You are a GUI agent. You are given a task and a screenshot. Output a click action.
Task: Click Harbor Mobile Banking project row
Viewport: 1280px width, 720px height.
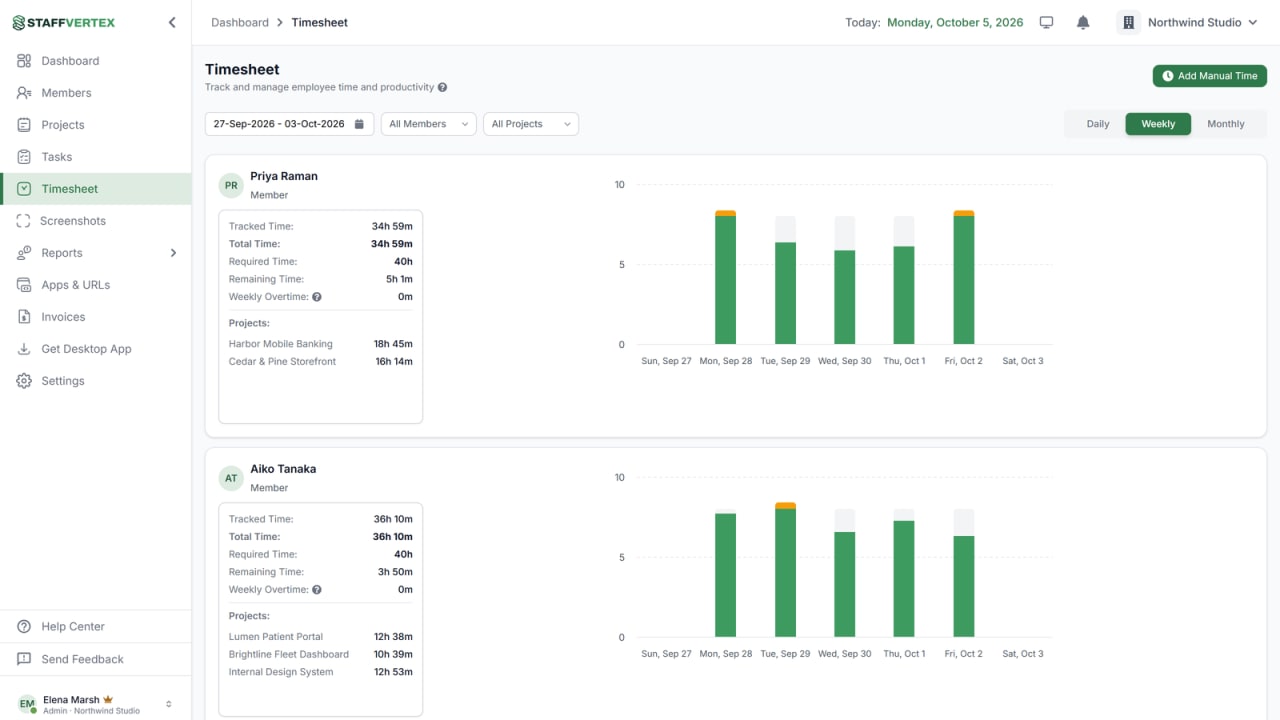click(321, 344)
